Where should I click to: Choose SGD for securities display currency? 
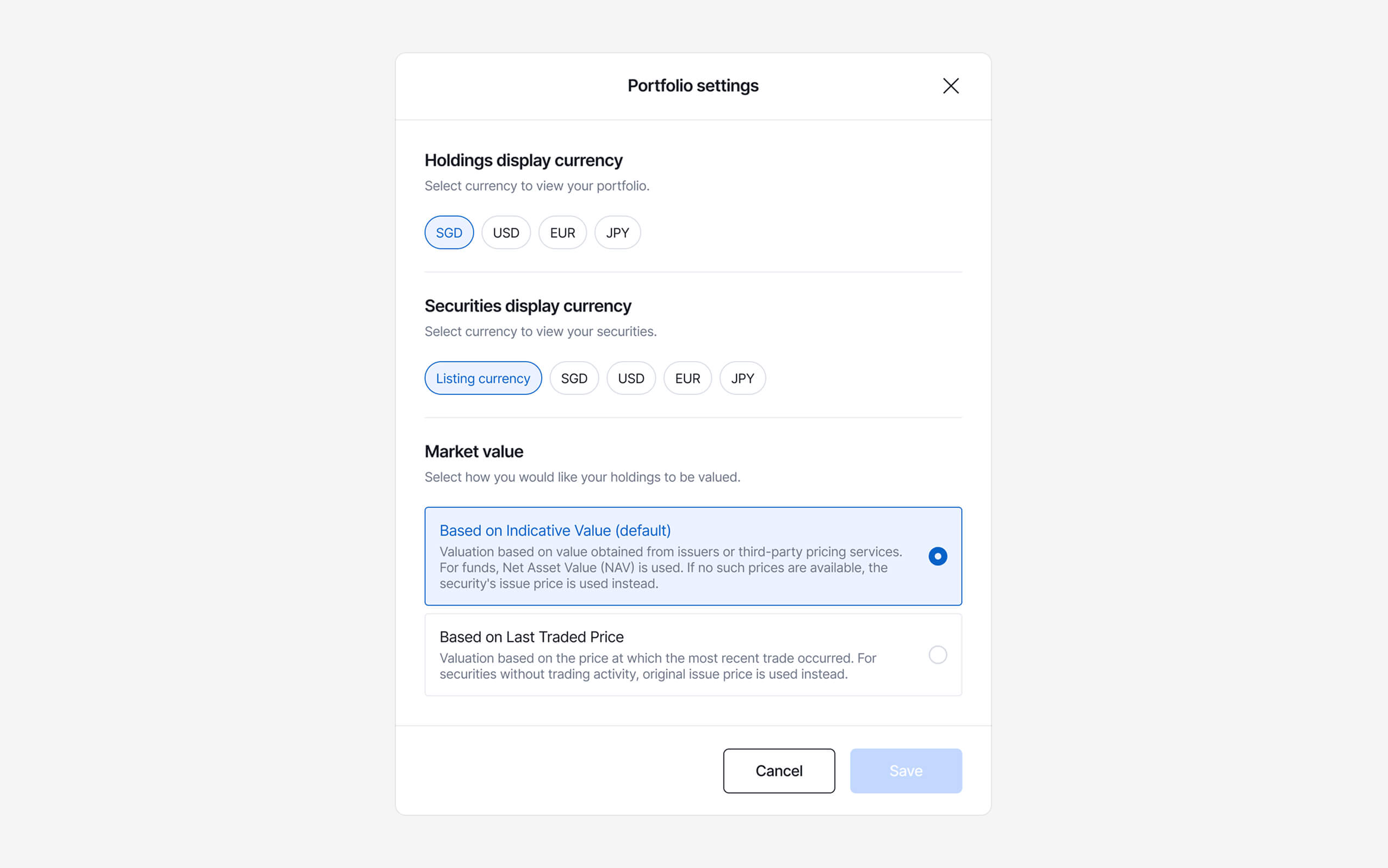tap(574, 379)
